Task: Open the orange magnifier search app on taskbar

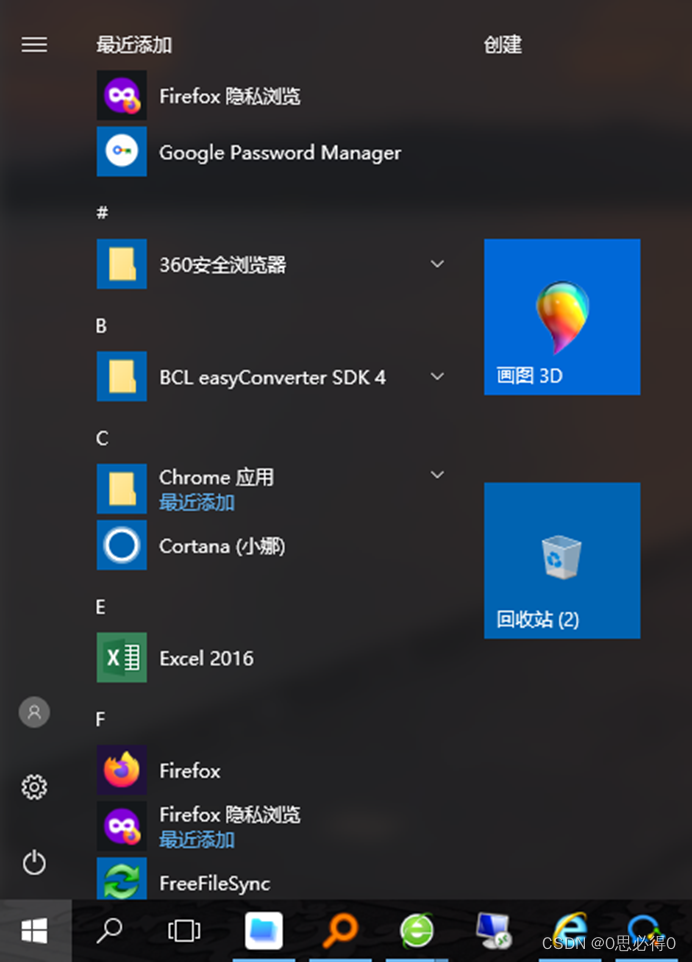Action: (340, 931)
